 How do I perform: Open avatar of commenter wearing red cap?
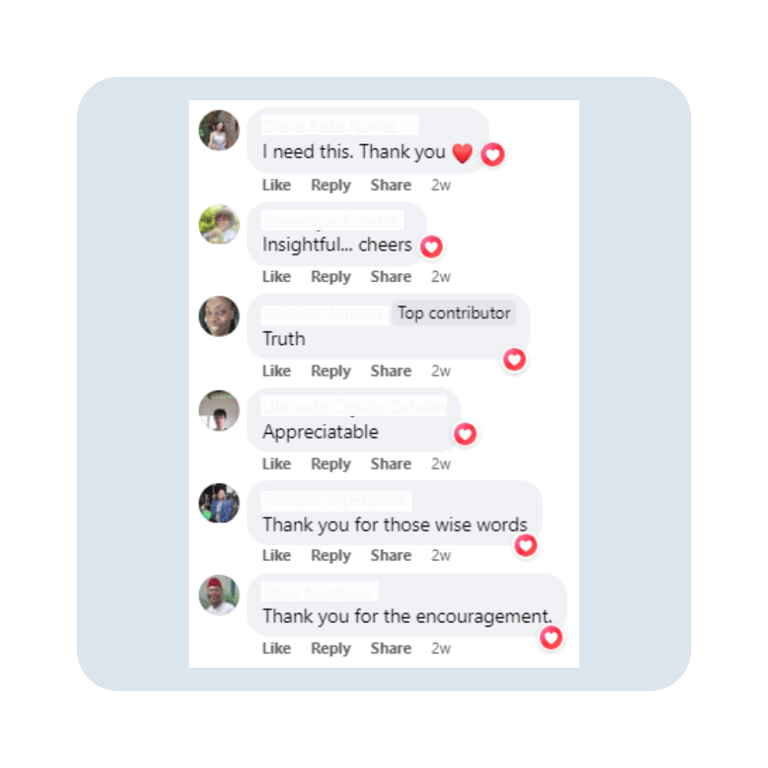pyautogui.click(x=219, y=595)
